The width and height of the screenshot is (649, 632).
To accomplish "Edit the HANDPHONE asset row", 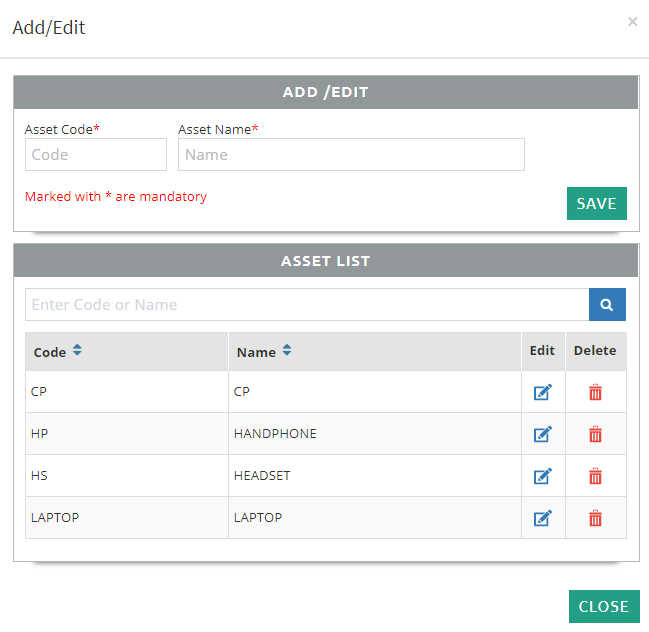I will click(x=542, y=434).
